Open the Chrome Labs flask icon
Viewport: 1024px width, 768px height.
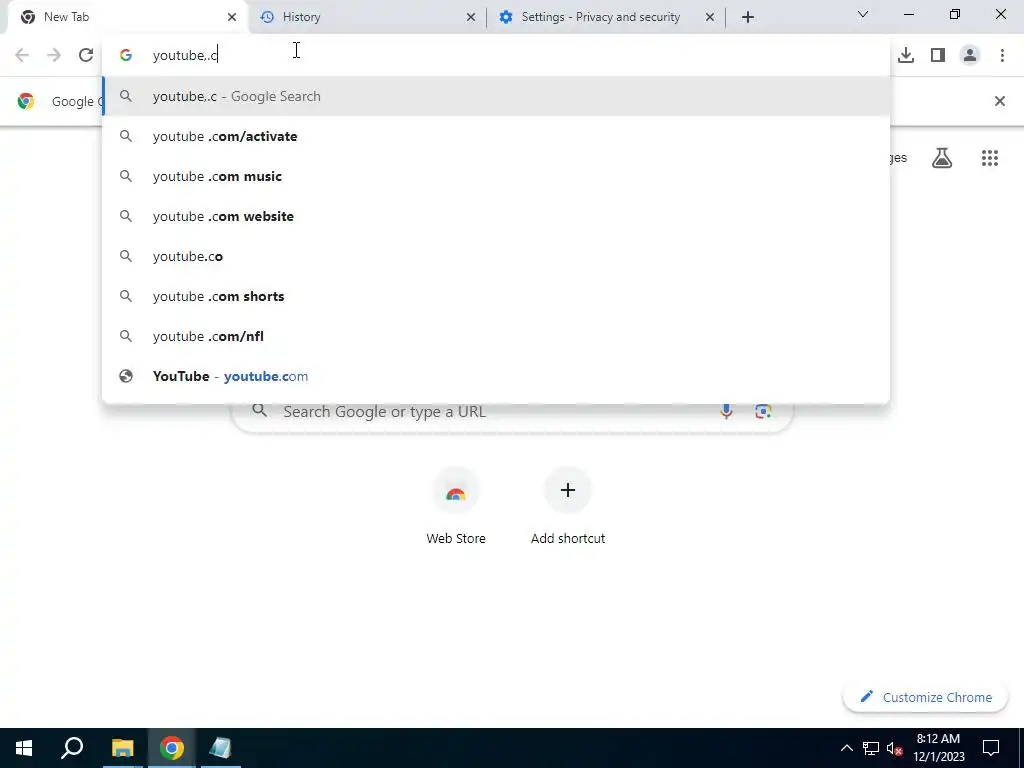tap(942, 158)
